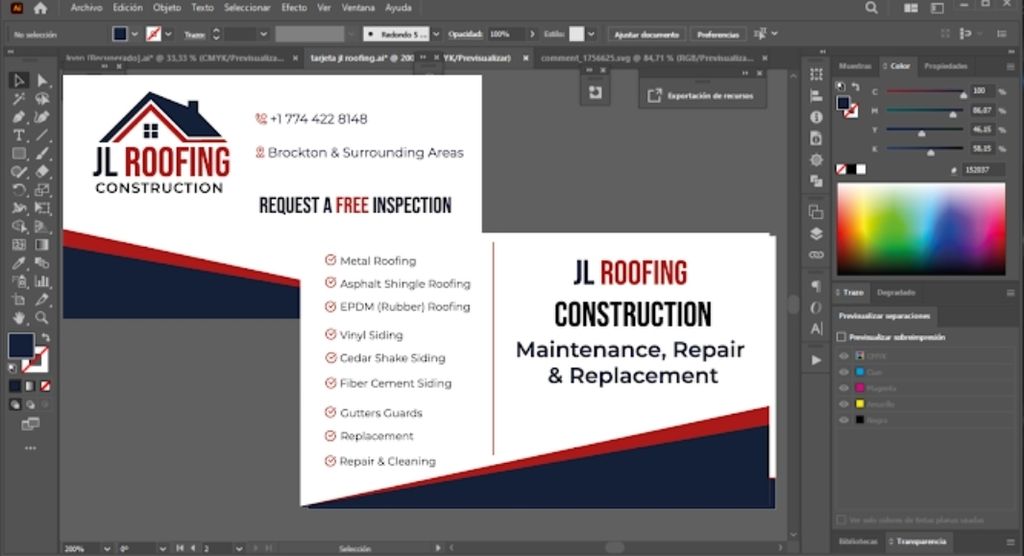Switch to the Propiedades tab
This screenshot has width=1024, height=556.
point(946,66)
